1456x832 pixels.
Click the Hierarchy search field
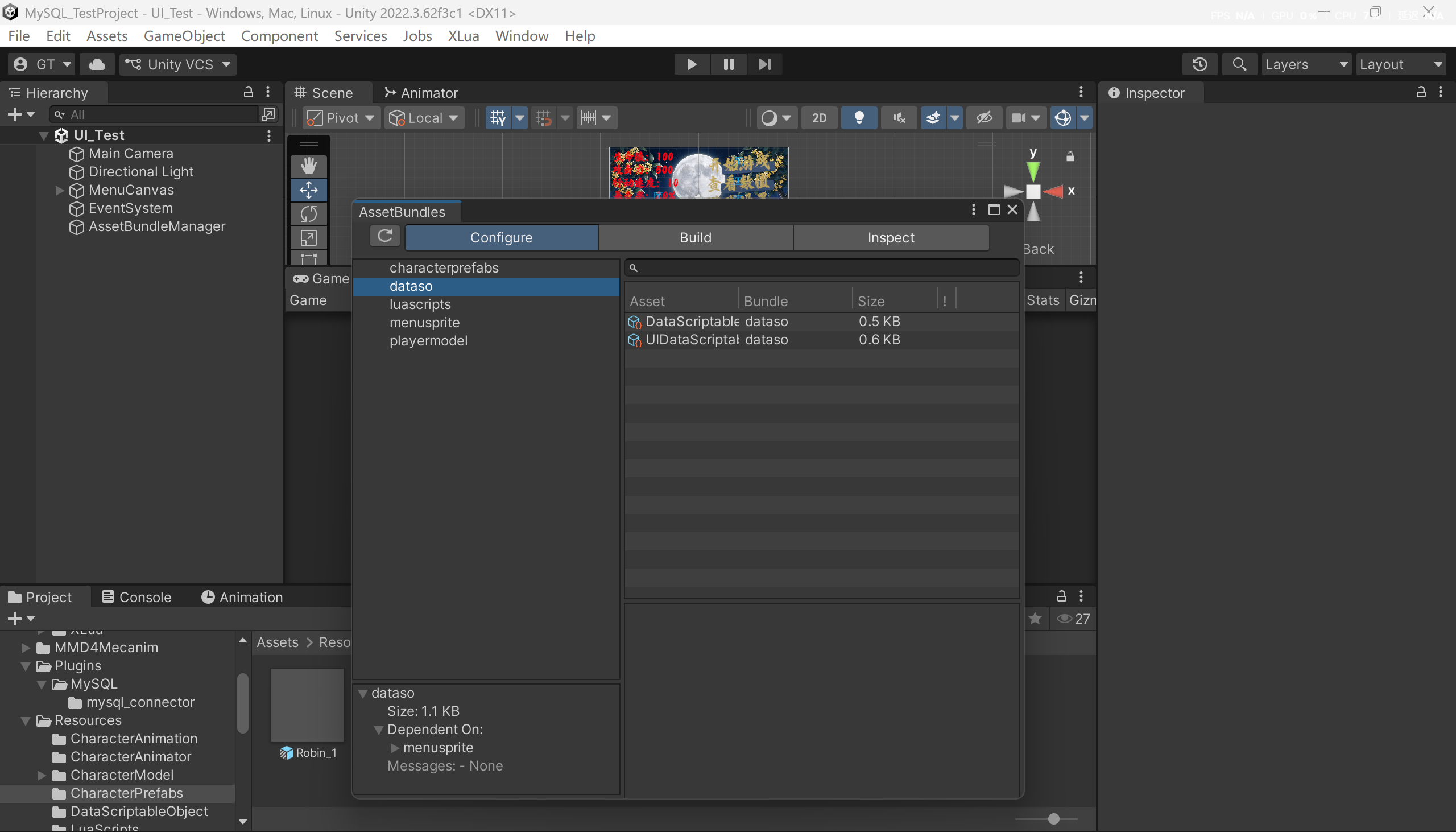tap(154, 114)
